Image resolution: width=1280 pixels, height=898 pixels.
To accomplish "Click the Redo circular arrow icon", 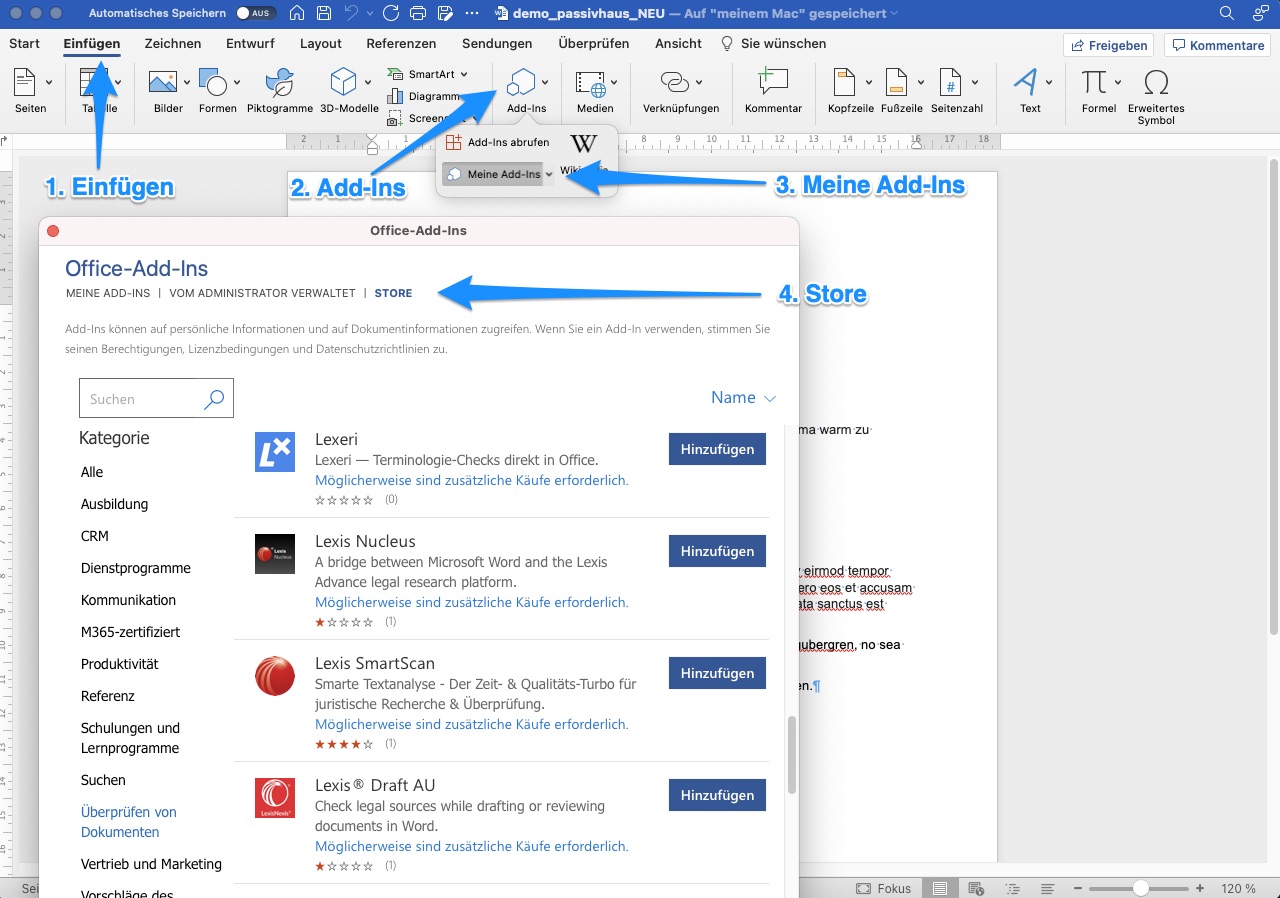I will pyautogui.click(x=391, y=14).
